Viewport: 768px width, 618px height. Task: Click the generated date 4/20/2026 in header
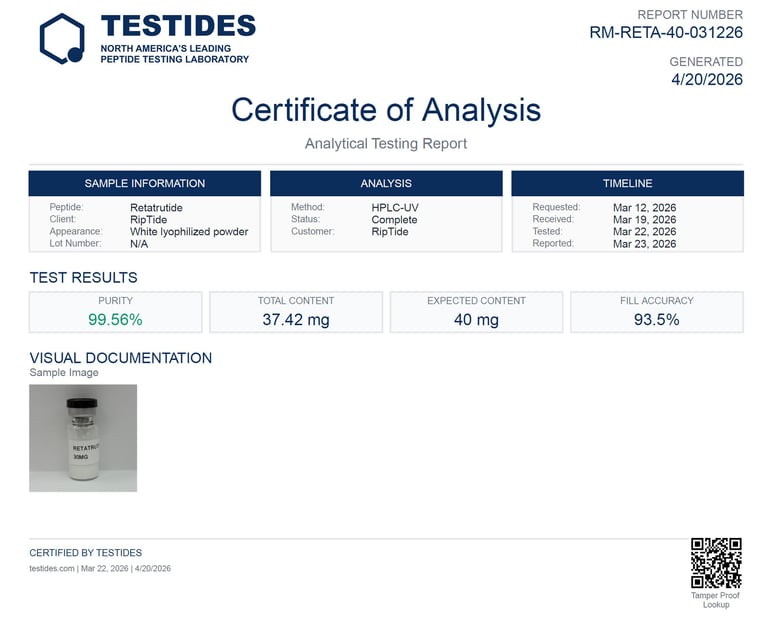click(707, 79)
